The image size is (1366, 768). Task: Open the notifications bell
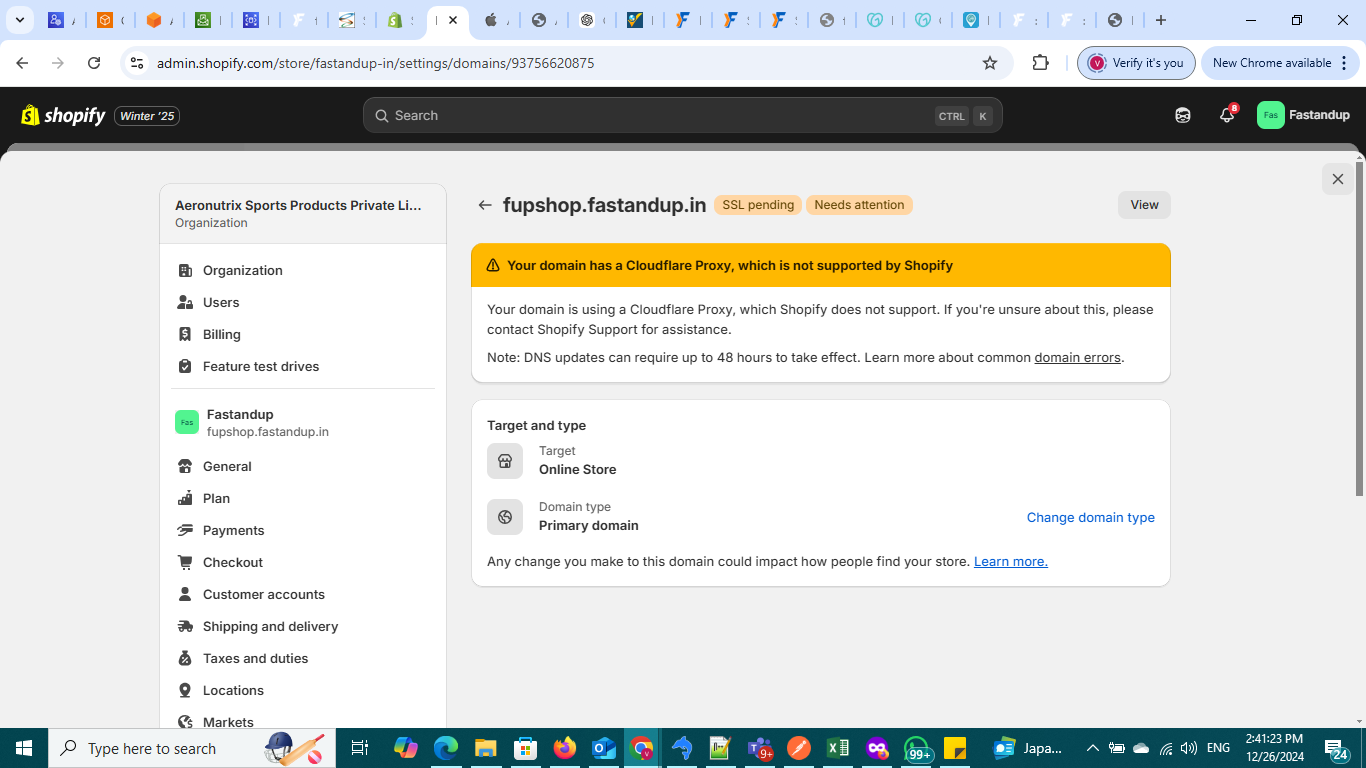click(x=1227, y=115)
